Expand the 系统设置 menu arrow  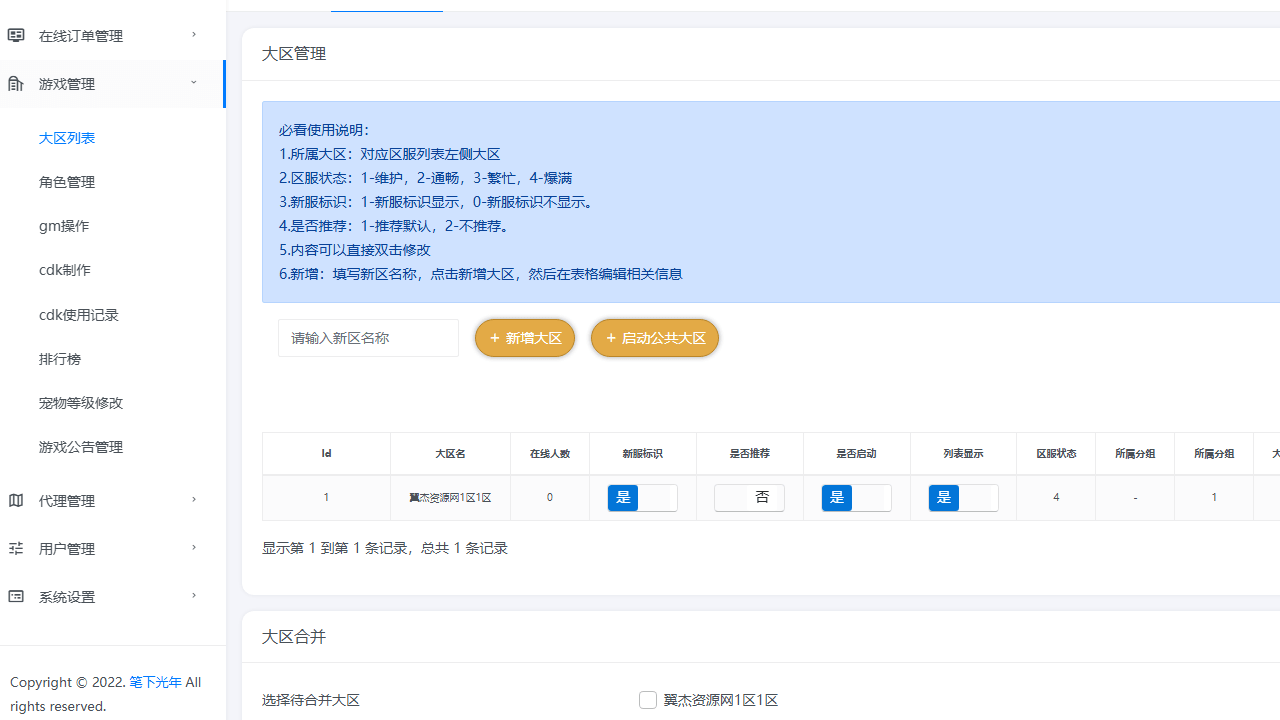pos(194,596)
